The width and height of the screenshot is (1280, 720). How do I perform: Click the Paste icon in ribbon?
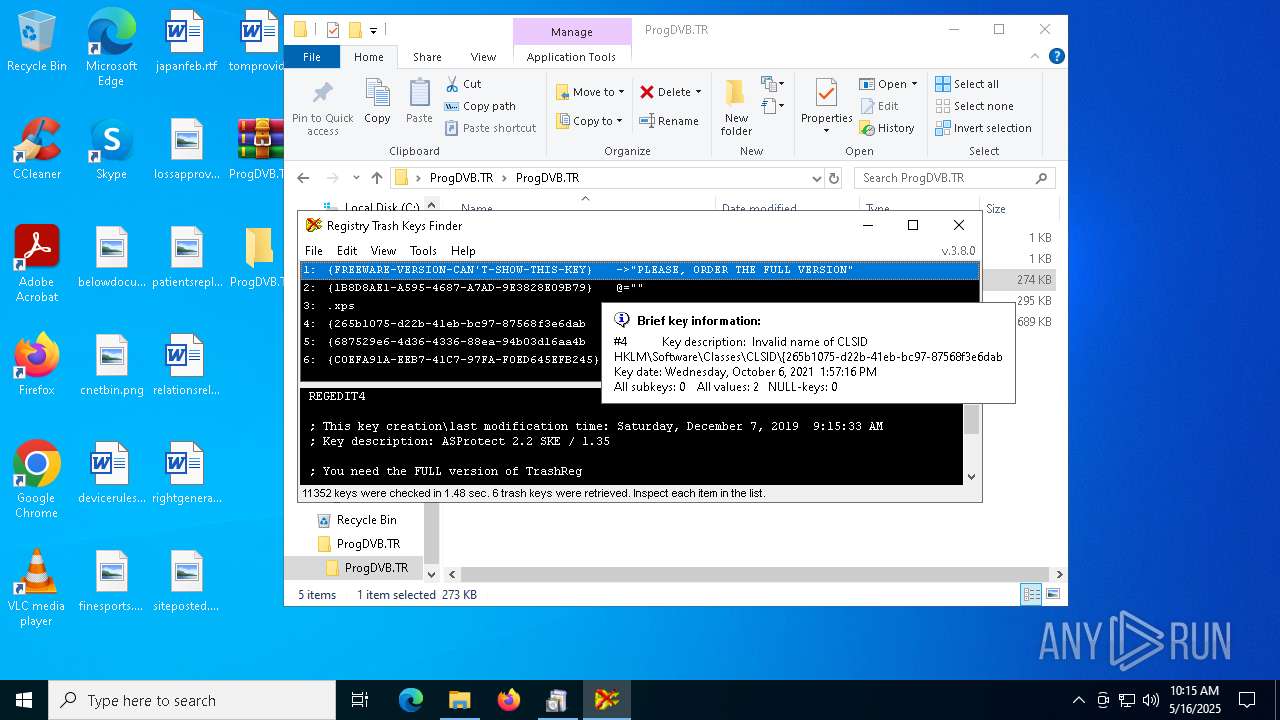pyautogui.click(x=419, y=102)
